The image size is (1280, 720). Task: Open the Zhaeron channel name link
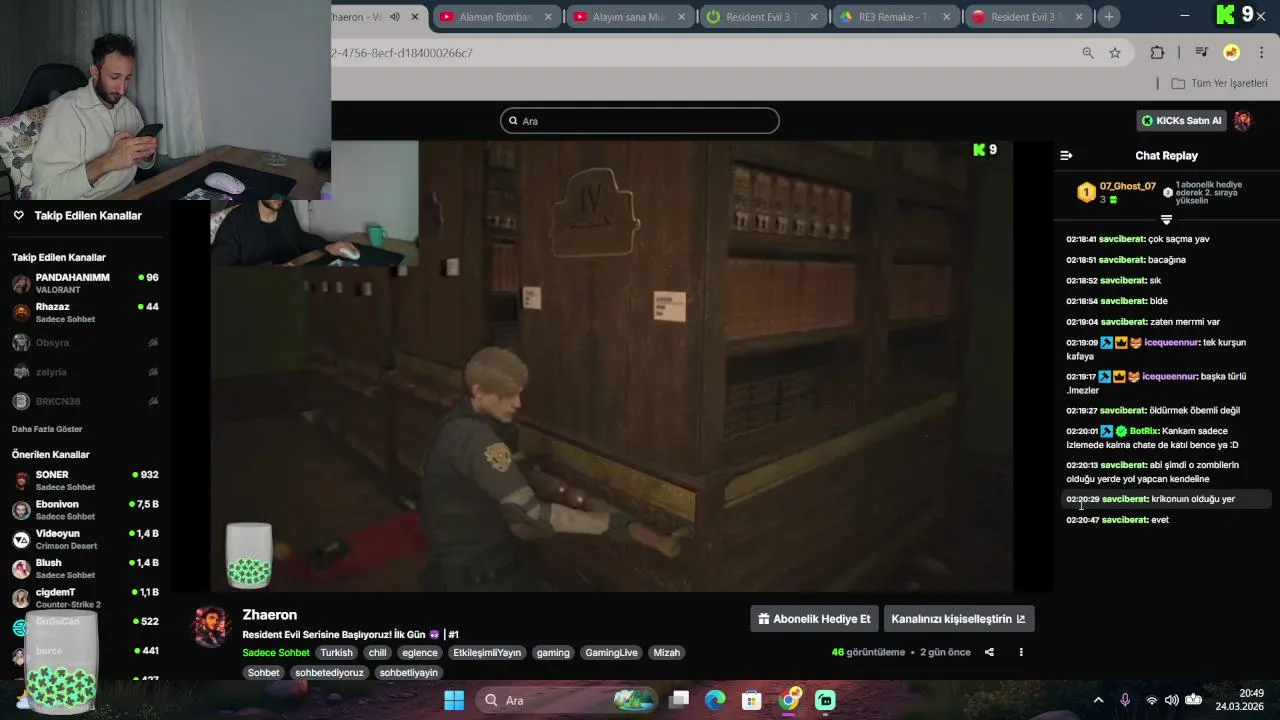[x=270, y=615]
